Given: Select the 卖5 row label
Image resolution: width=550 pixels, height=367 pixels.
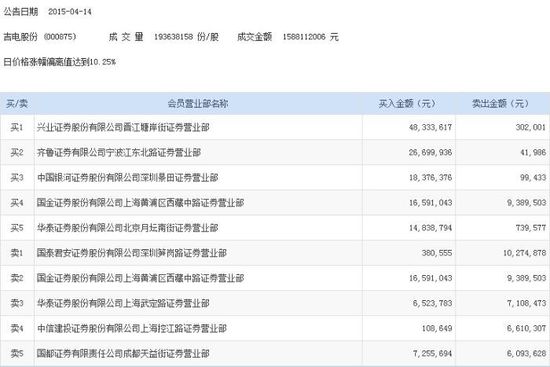Looking at the screenshot, I should click(x=17, y=354).
